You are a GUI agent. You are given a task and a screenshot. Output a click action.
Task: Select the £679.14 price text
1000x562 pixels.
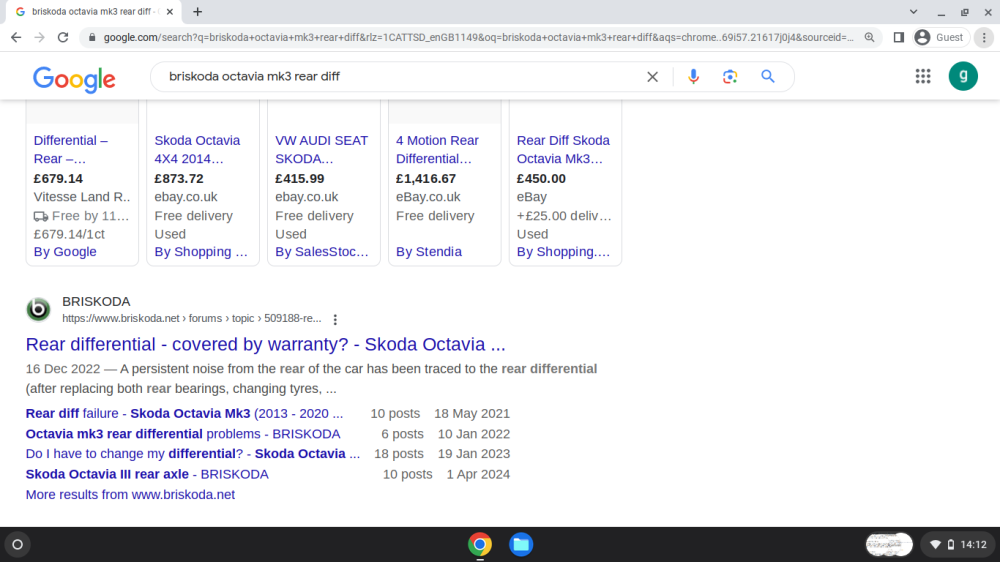[58, 179]
